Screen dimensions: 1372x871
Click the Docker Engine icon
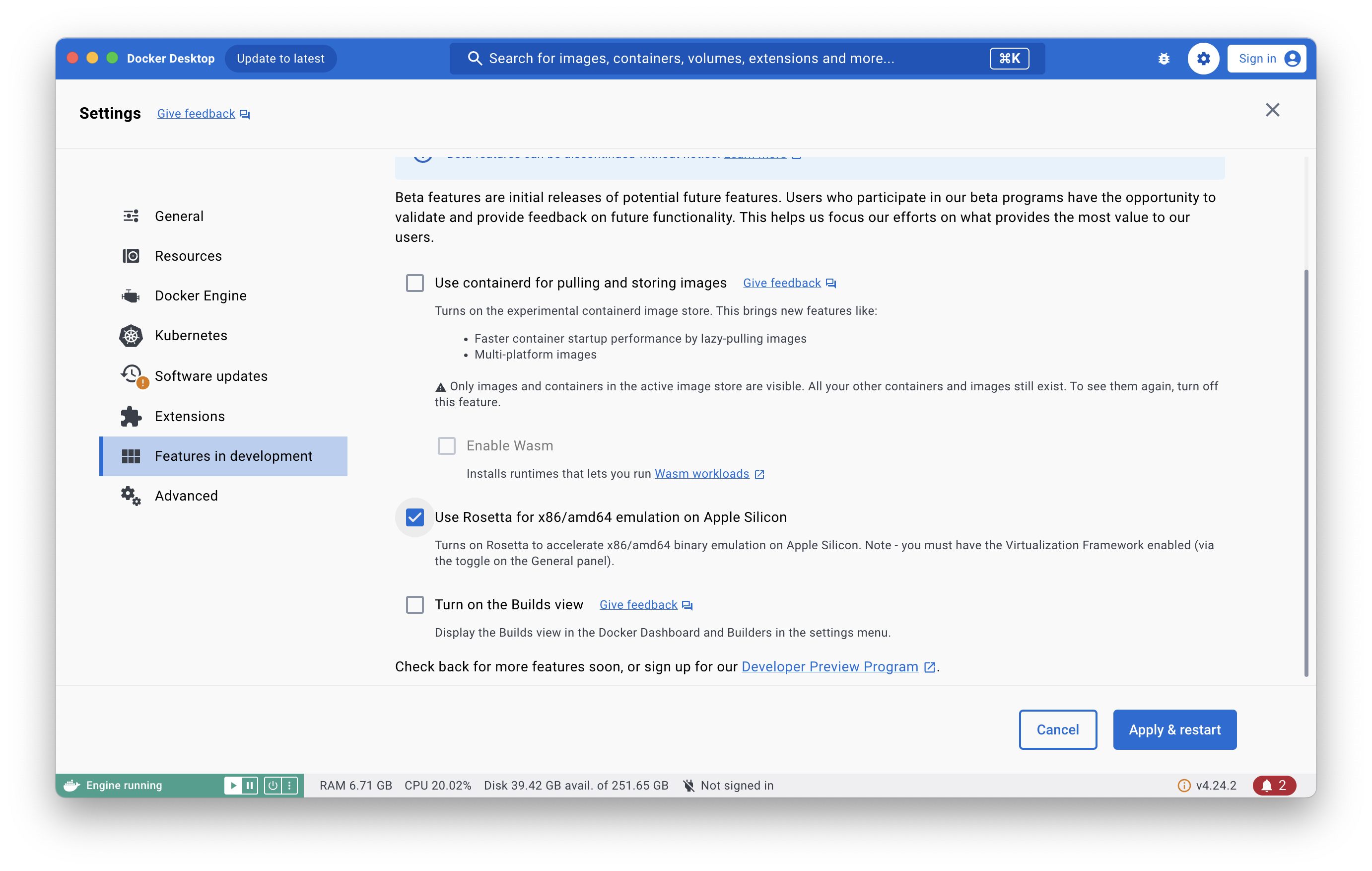pyautogui.click(x=131, y=296)
